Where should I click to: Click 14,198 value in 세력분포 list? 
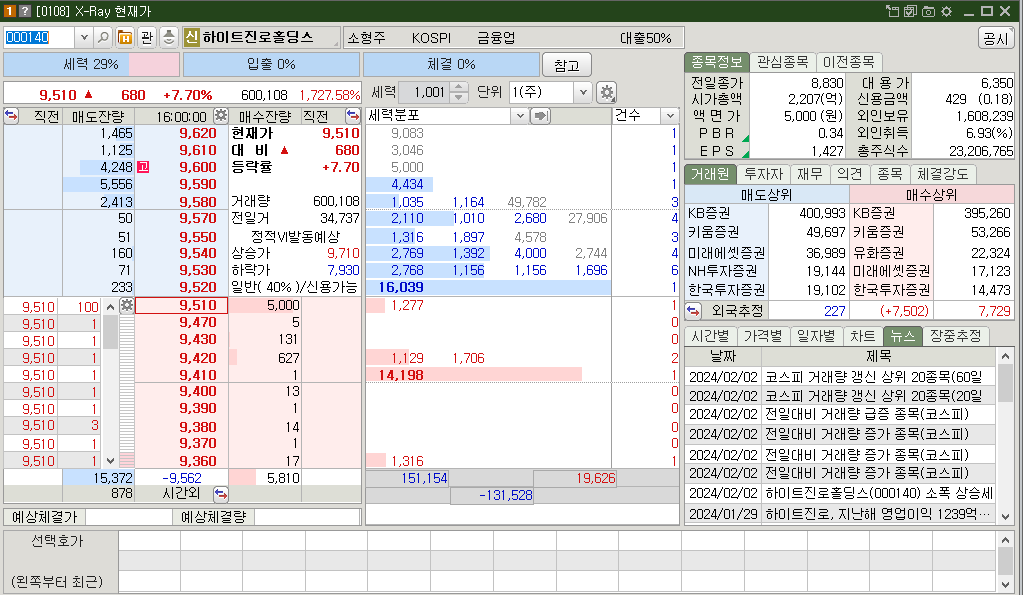(x=401, y=375)
